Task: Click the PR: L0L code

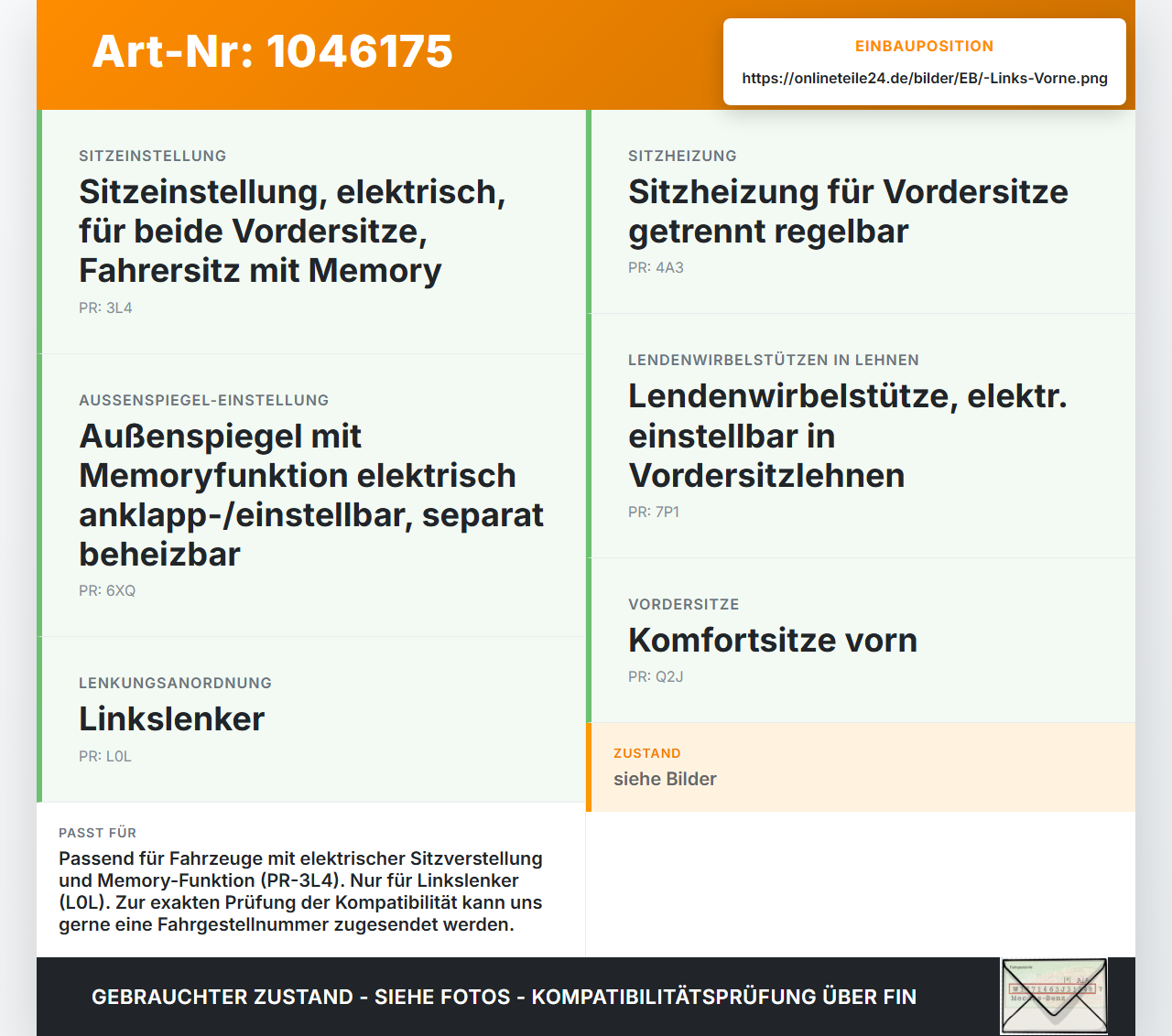Action: 105,756
